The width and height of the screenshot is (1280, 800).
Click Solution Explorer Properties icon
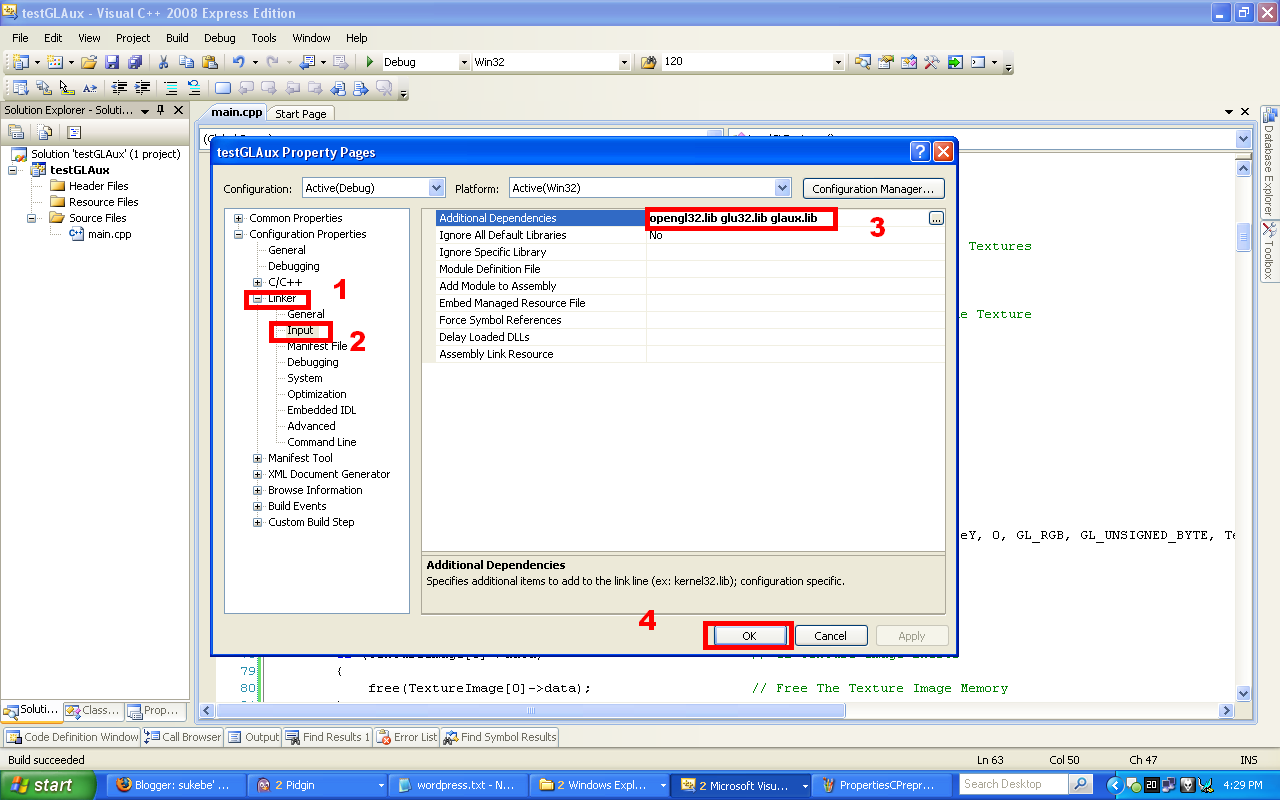(16, 131)
